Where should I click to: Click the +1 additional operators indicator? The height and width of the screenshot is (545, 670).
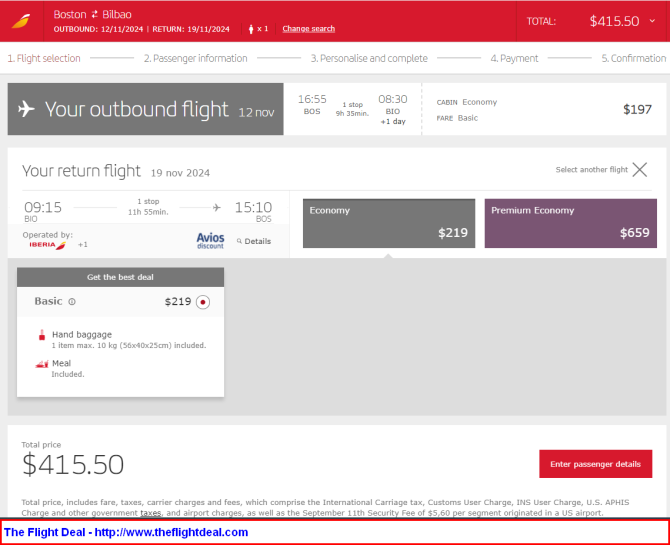pos(82,245)
